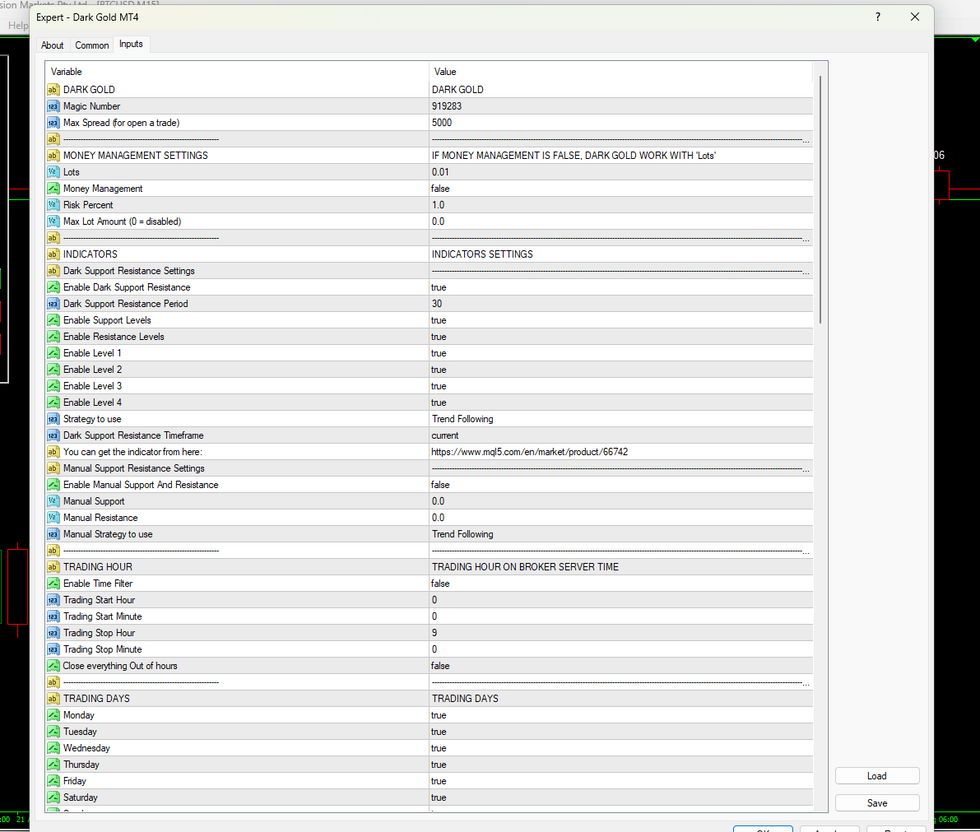Viewport: 980px width, 832px height.
Task: Click the icon beside TRADING HOUR variable
Action: [53, 567]
